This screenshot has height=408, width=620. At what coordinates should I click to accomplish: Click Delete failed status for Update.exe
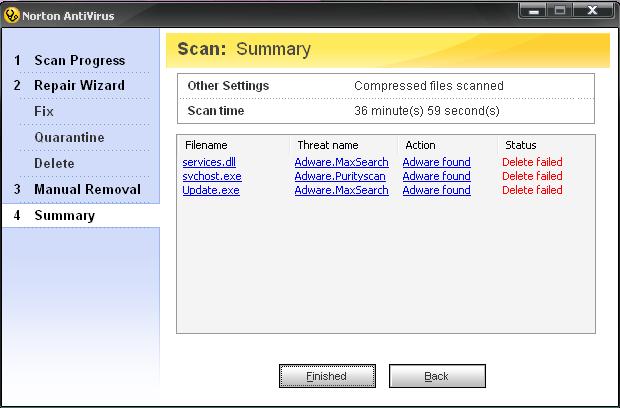pyautogui.click(x=532, y=190)
